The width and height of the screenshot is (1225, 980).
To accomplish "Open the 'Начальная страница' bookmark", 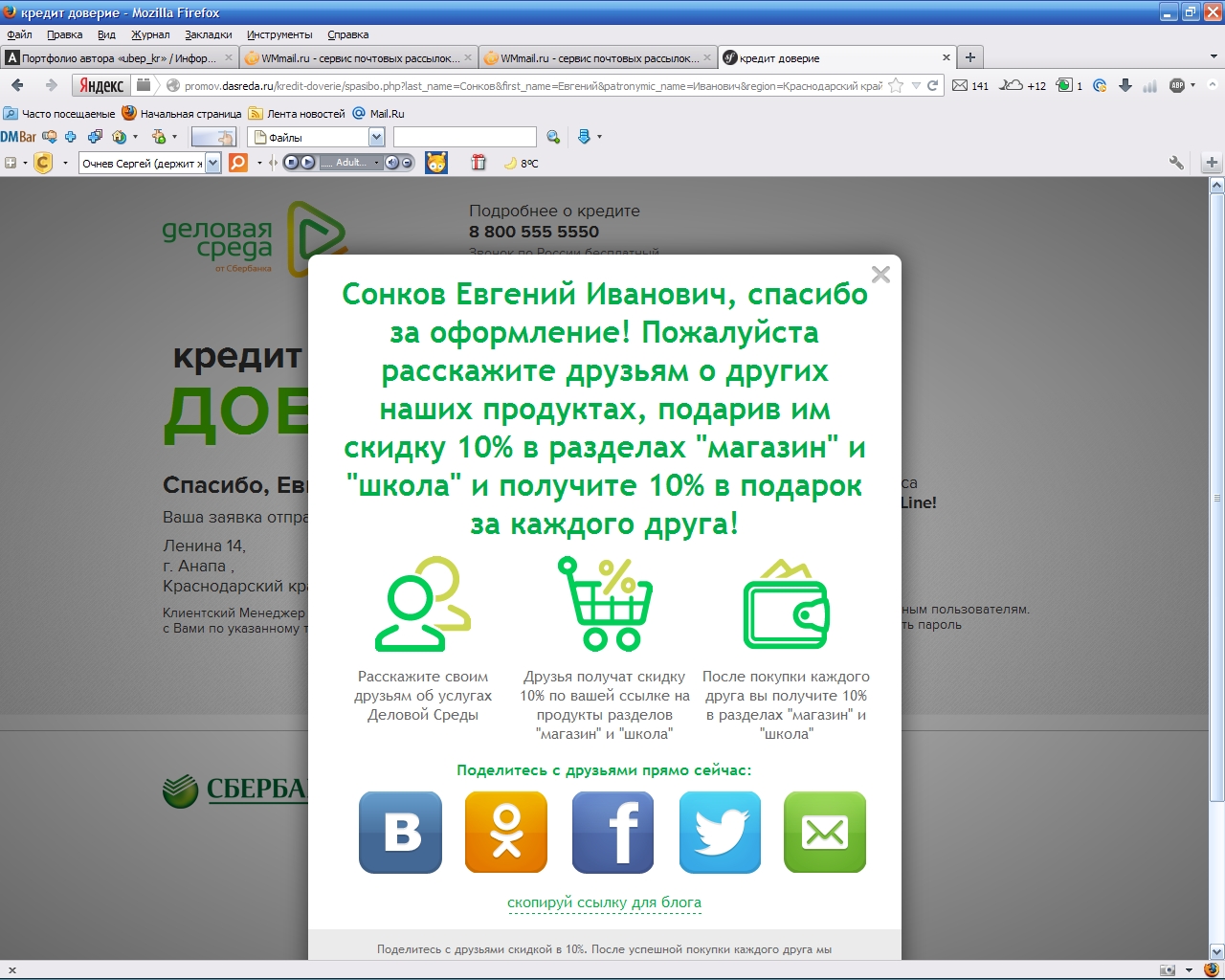I will (182, 113).
